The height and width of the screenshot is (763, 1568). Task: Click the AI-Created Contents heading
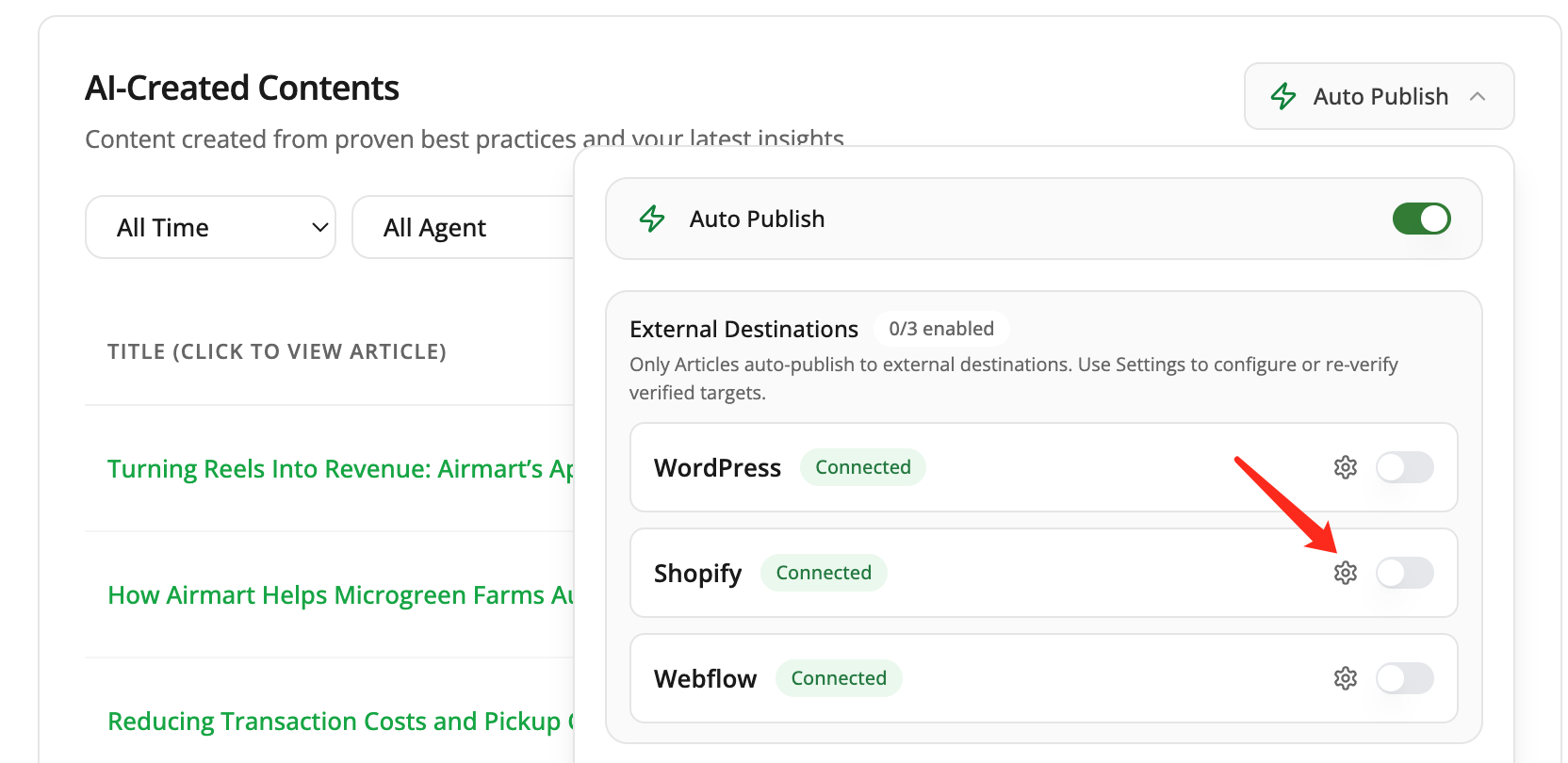[242, 88]
